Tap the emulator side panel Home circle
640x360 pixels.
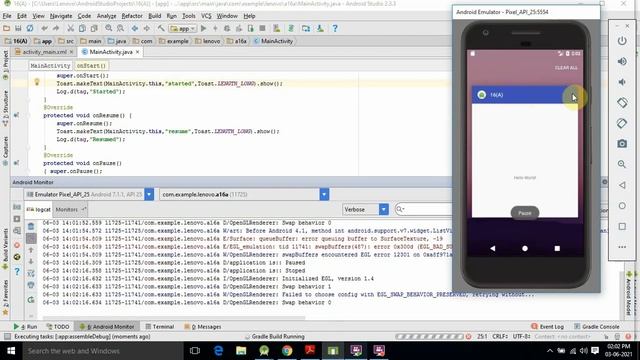point(622,206)
